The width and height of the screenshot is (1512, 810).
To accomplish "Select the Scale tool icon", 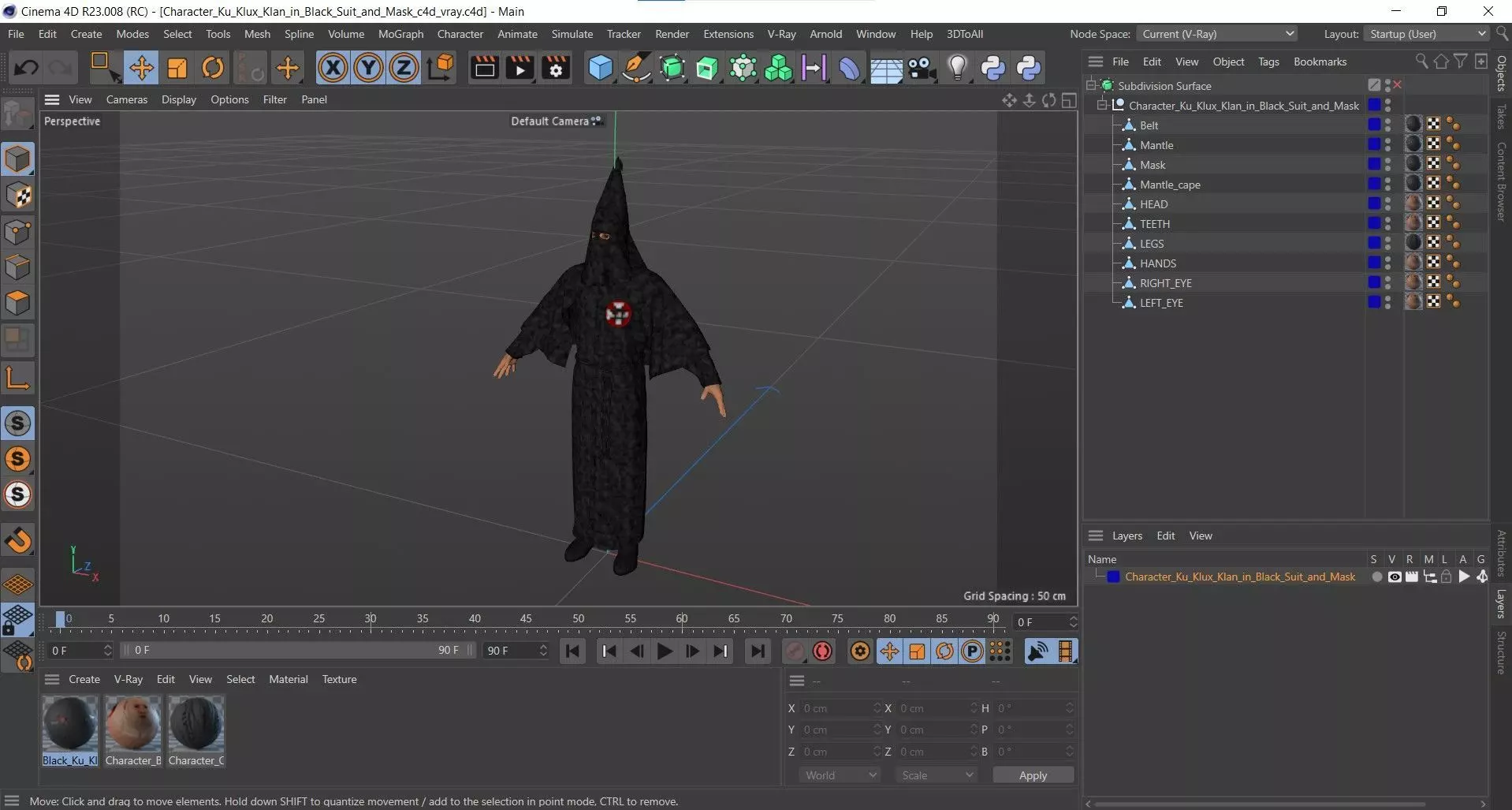I will coord(177,68).
